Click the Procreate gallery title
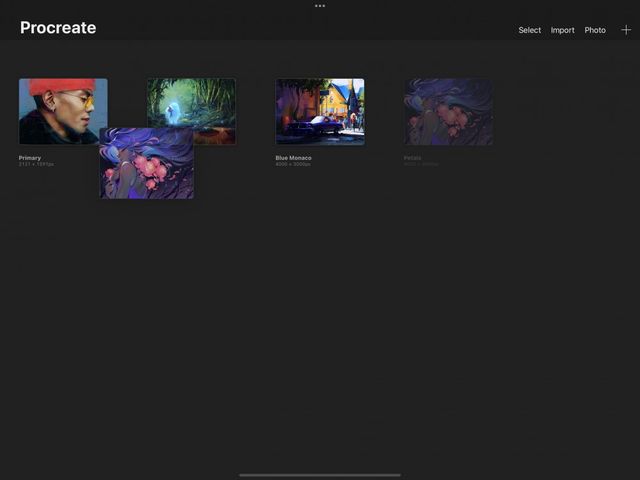 pyautogui.click(x=58, y=28)
